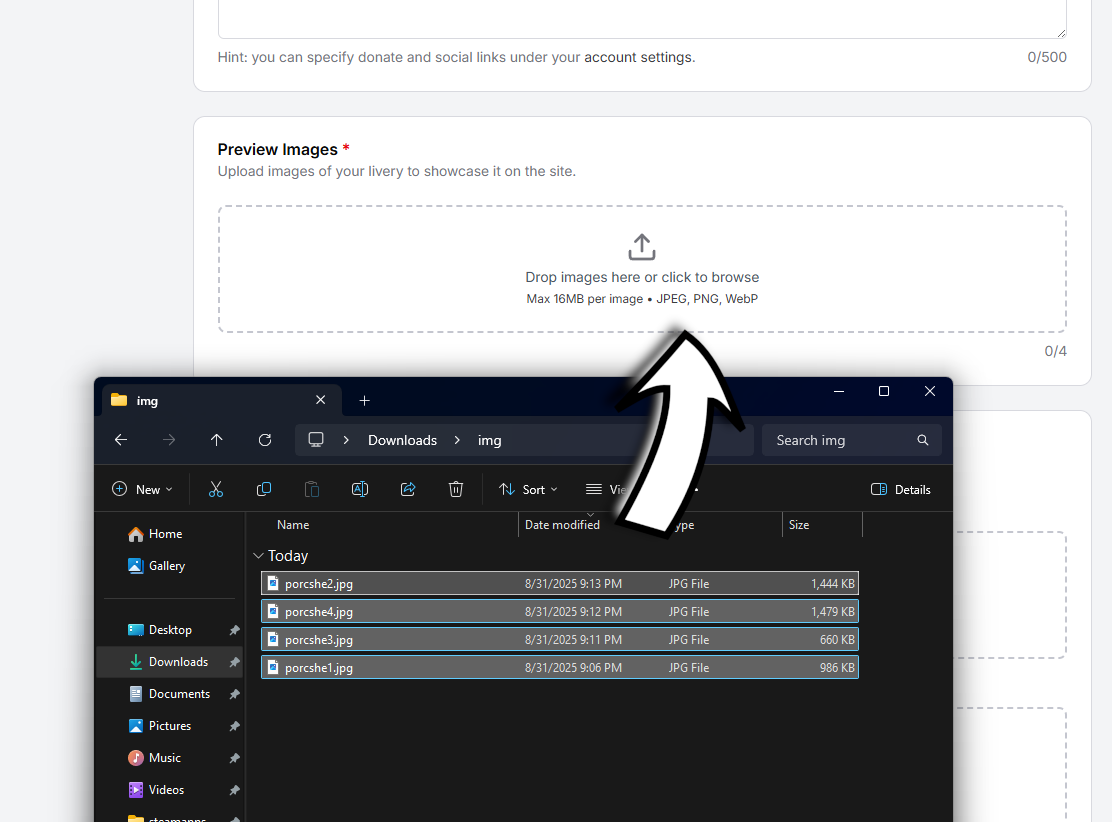
Task: Click the Paste clipboard icon
Action: click(x=311, y=489)
